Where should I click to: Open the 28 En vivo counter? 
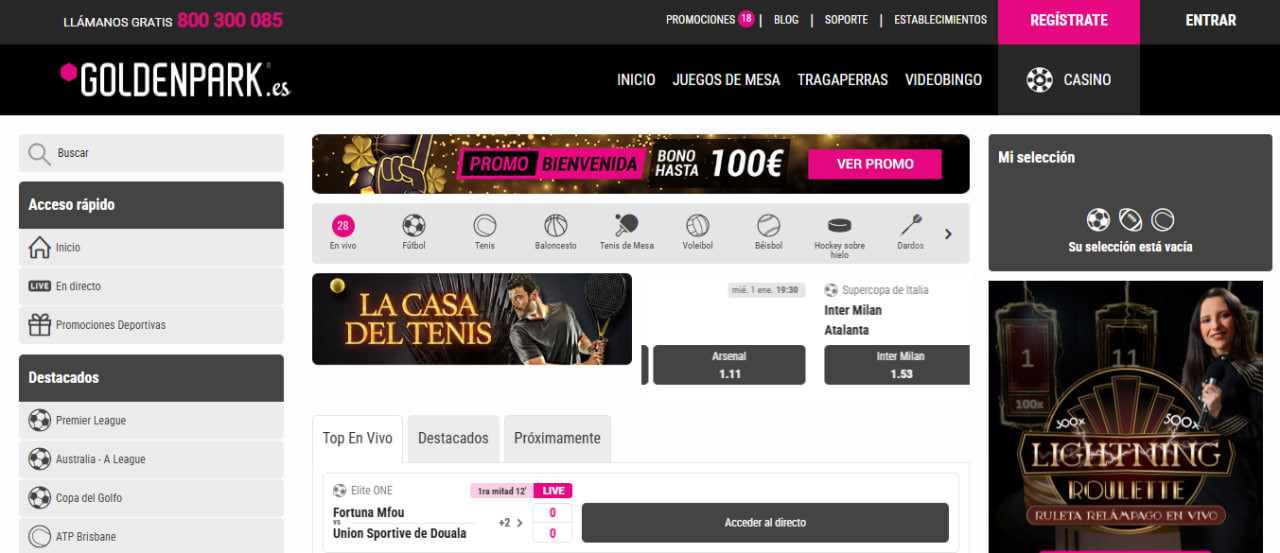[343, 226]
